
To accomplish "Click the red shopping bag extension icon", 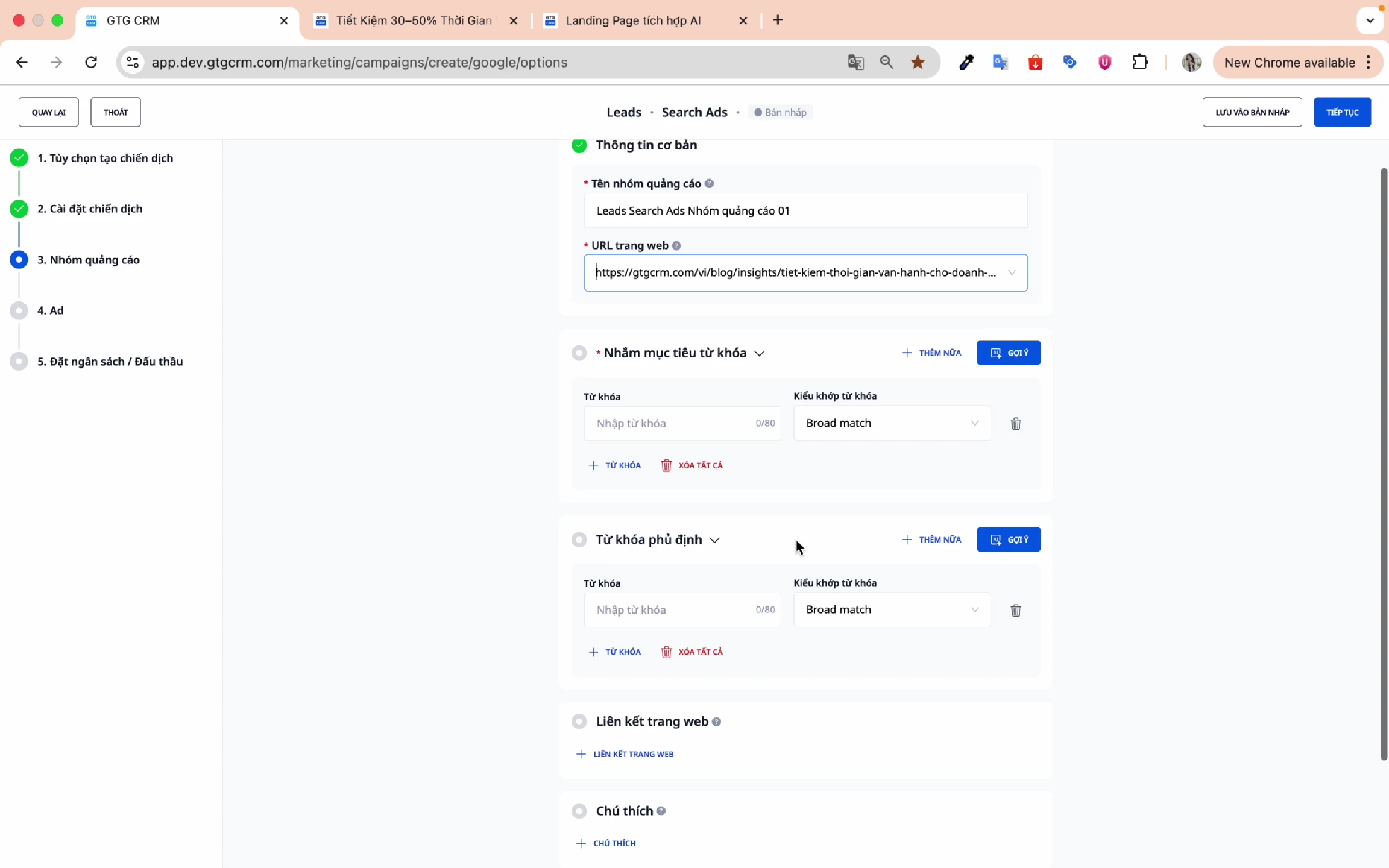I will pos(1035,62).
